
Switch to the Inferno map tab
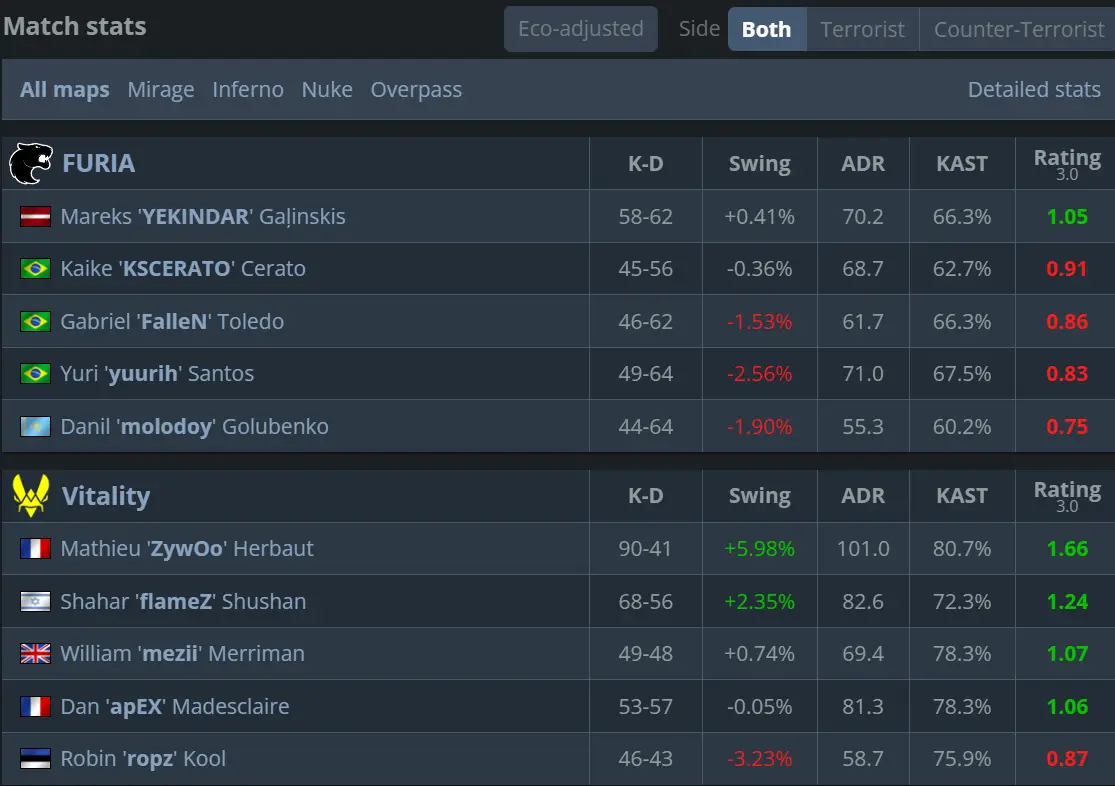tap(248, 90)
